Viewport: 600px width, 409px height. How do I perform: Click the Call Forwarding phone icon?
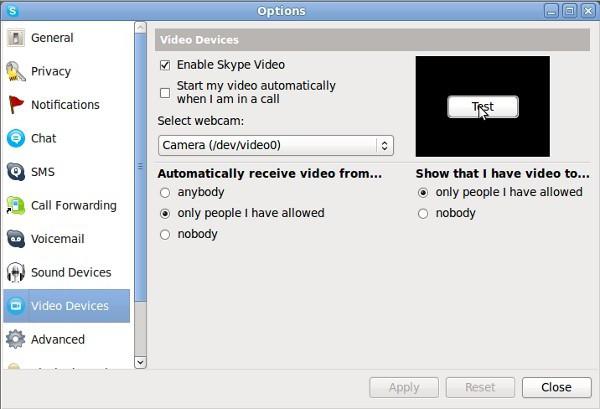click(16, 205)
